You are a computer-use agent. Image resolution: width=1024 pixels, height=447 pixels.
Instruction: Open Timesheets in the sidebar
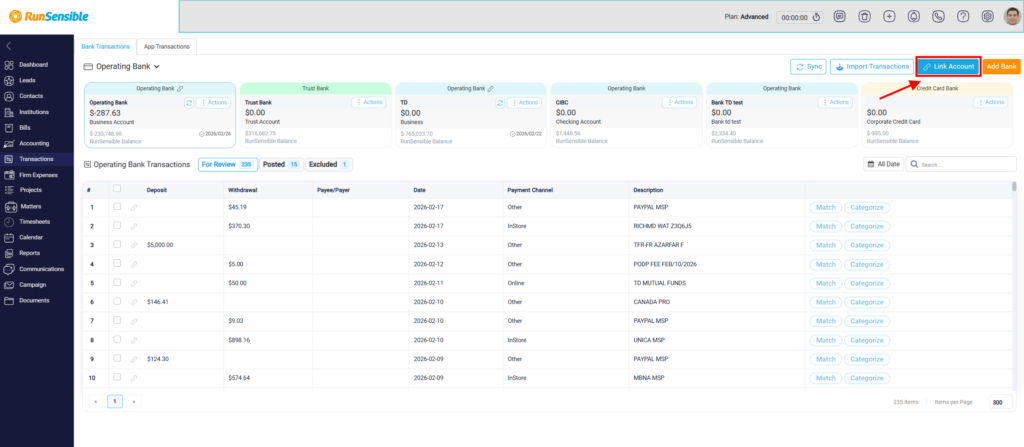[x=37, y=222]
